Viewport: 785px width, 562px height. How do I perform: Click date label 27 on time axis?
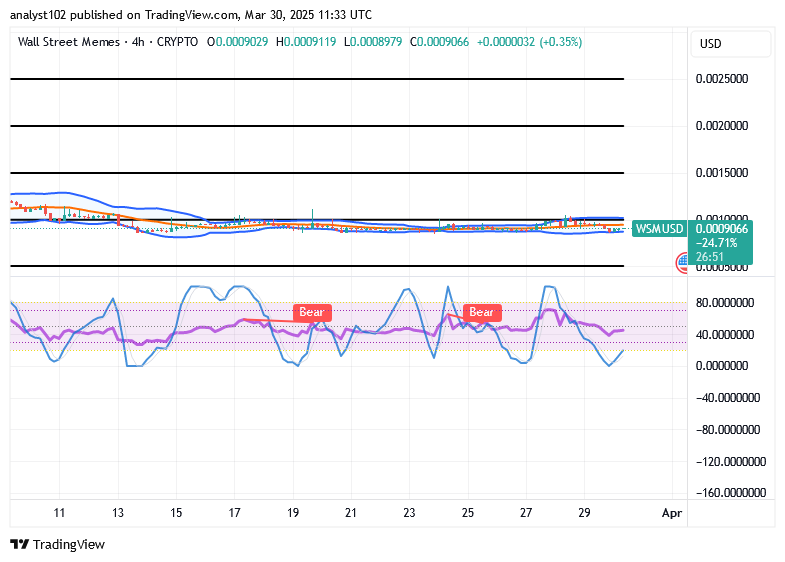coord(526,513)
